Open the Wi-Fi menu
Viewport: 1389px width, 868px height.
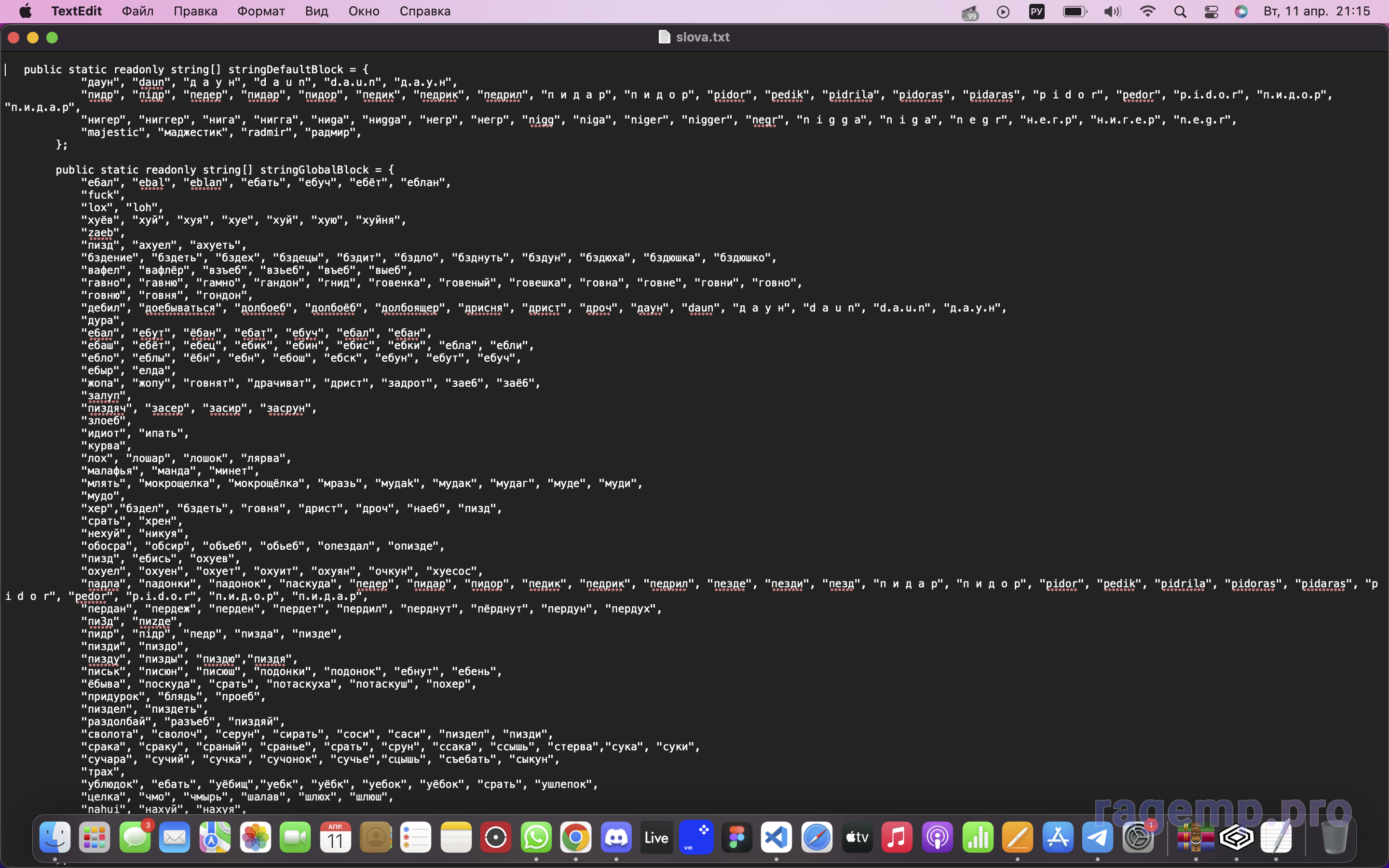pos(1147,12)
